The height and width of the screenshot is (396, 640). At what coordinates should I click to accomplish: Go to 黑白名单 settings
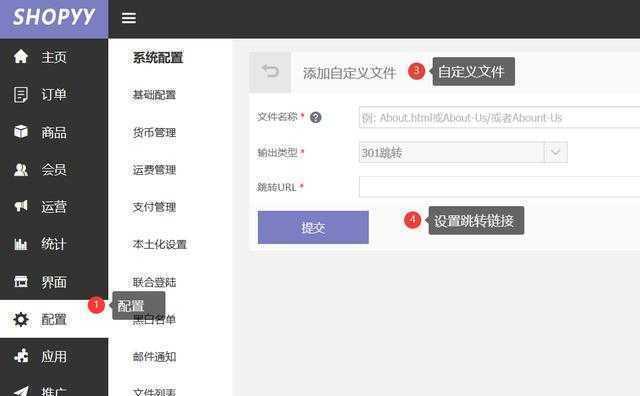click(x=154, y=320)
